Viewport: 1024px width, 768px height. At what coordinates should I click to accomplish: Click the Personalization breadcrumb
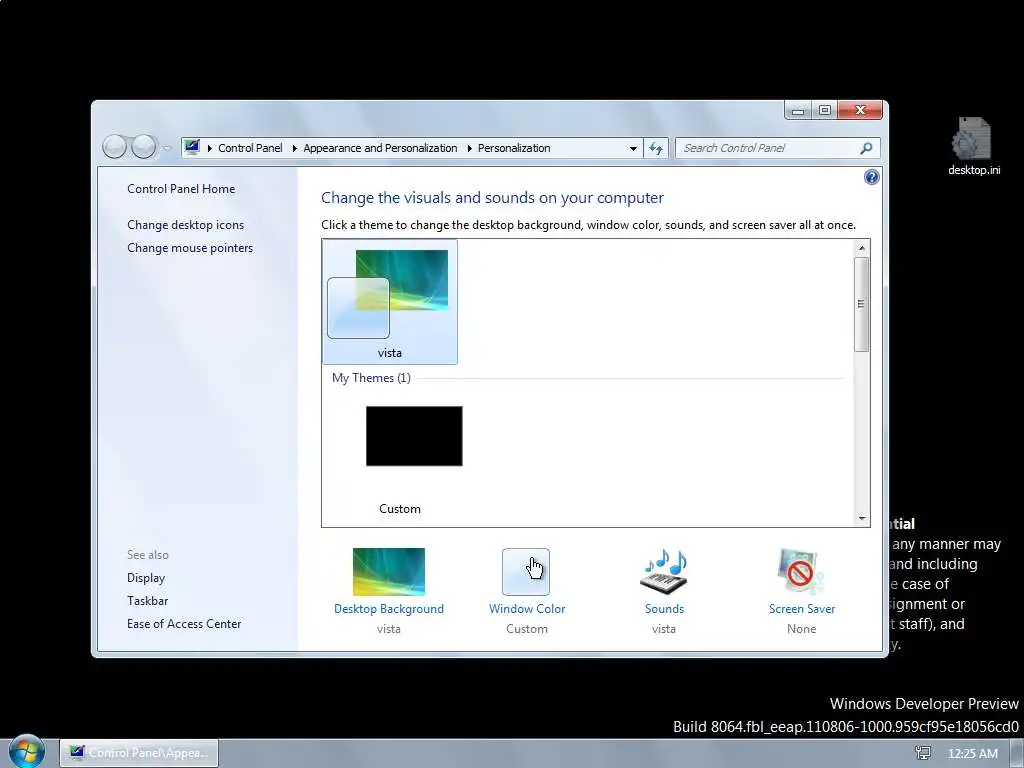pyautogui.click(x=514, y=148)
